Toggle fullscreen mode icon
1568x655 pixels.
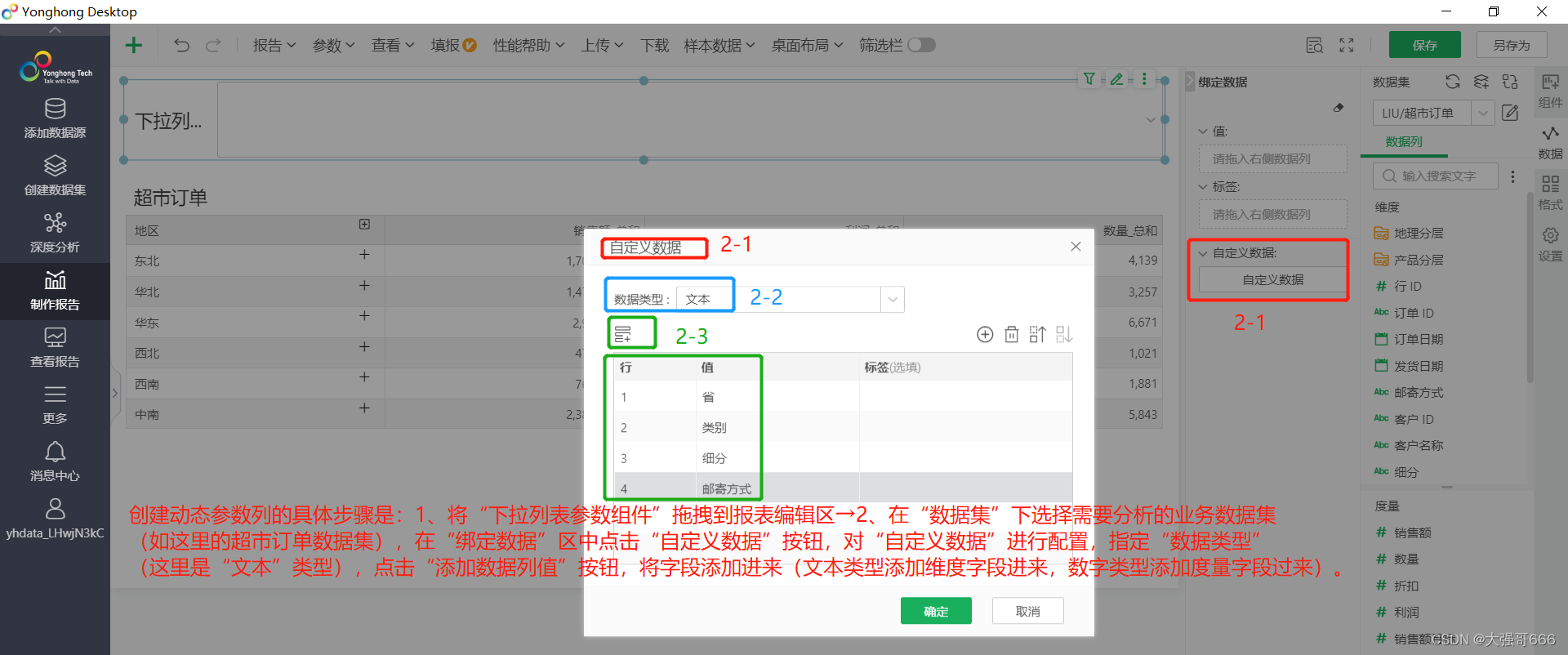click(x=1347, y=46)
